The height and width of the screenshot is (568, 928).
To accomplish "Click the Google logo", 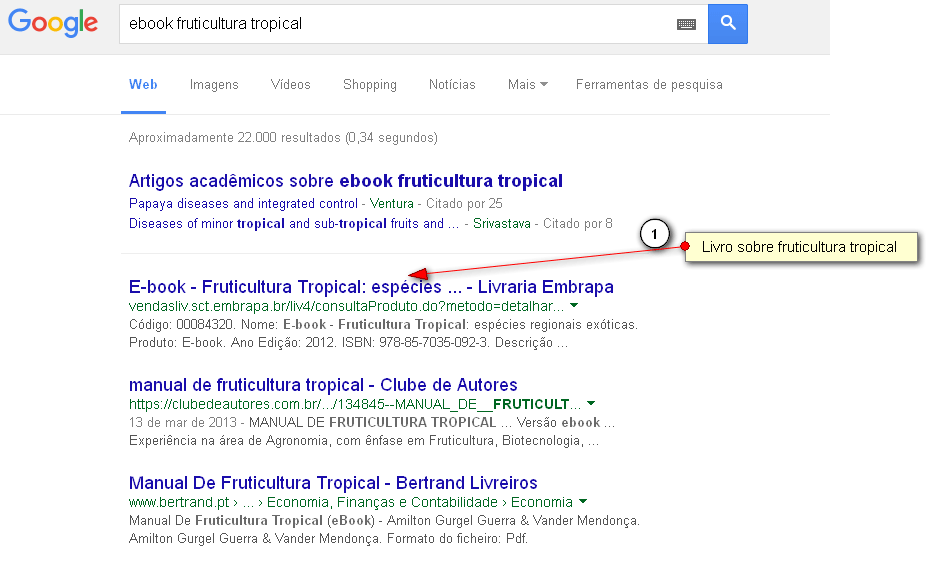I will tap(54, 23).
